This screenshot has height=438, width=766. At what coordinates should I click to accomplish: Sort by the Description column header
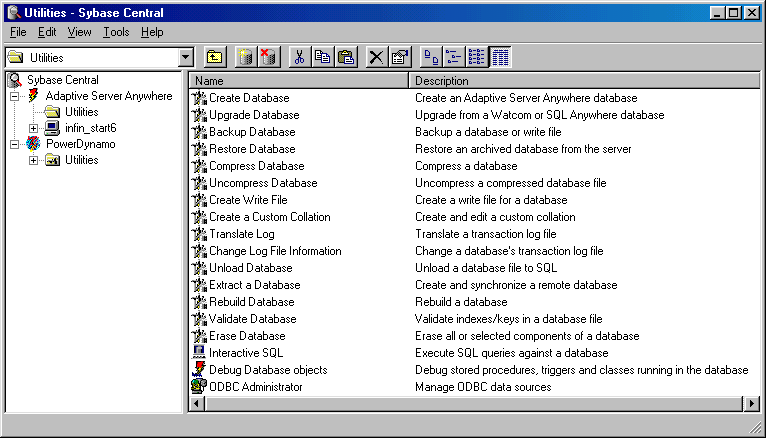[584, 81]
